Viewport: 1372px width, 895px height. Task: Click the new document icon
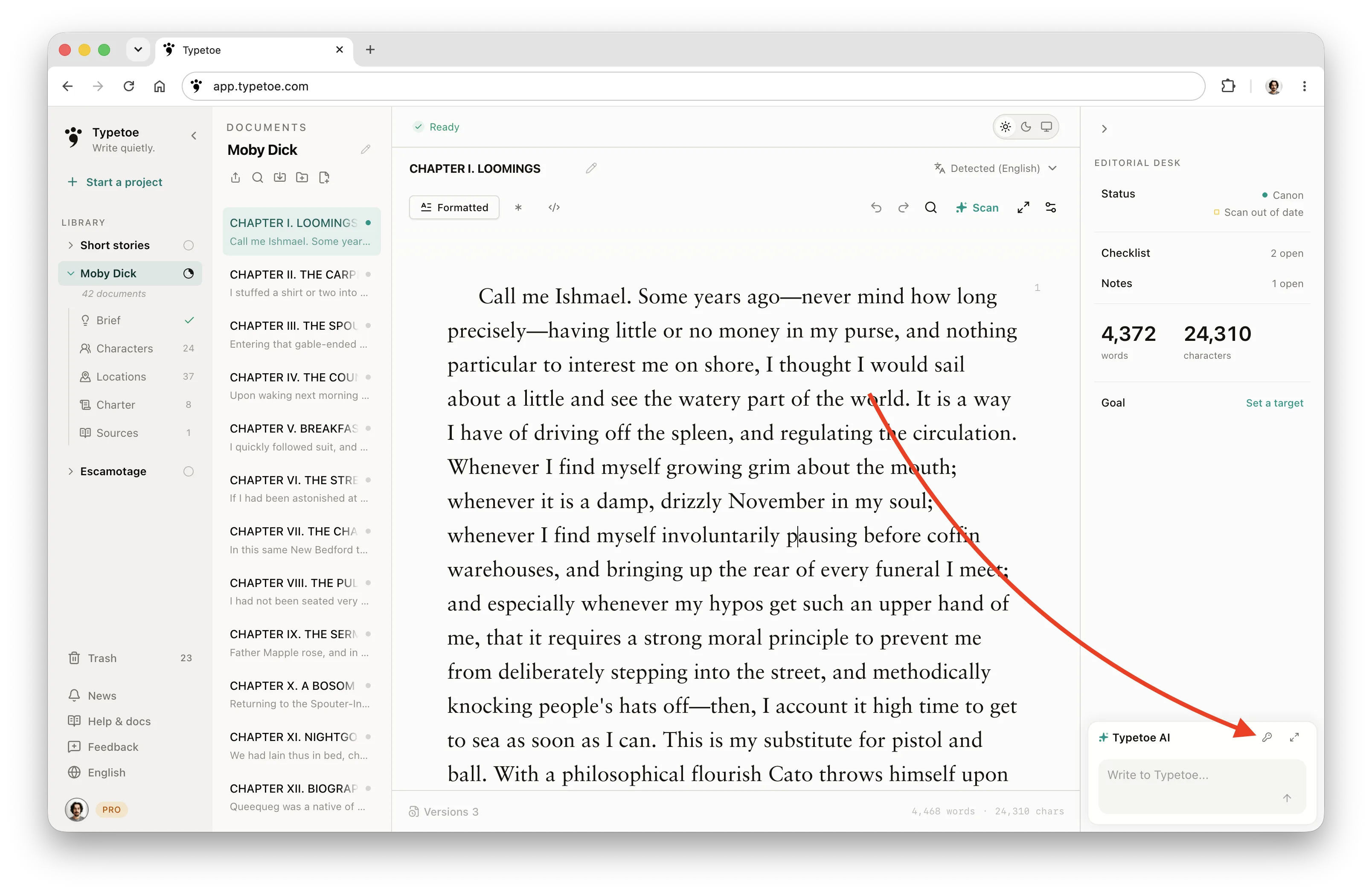coord(324,177)
